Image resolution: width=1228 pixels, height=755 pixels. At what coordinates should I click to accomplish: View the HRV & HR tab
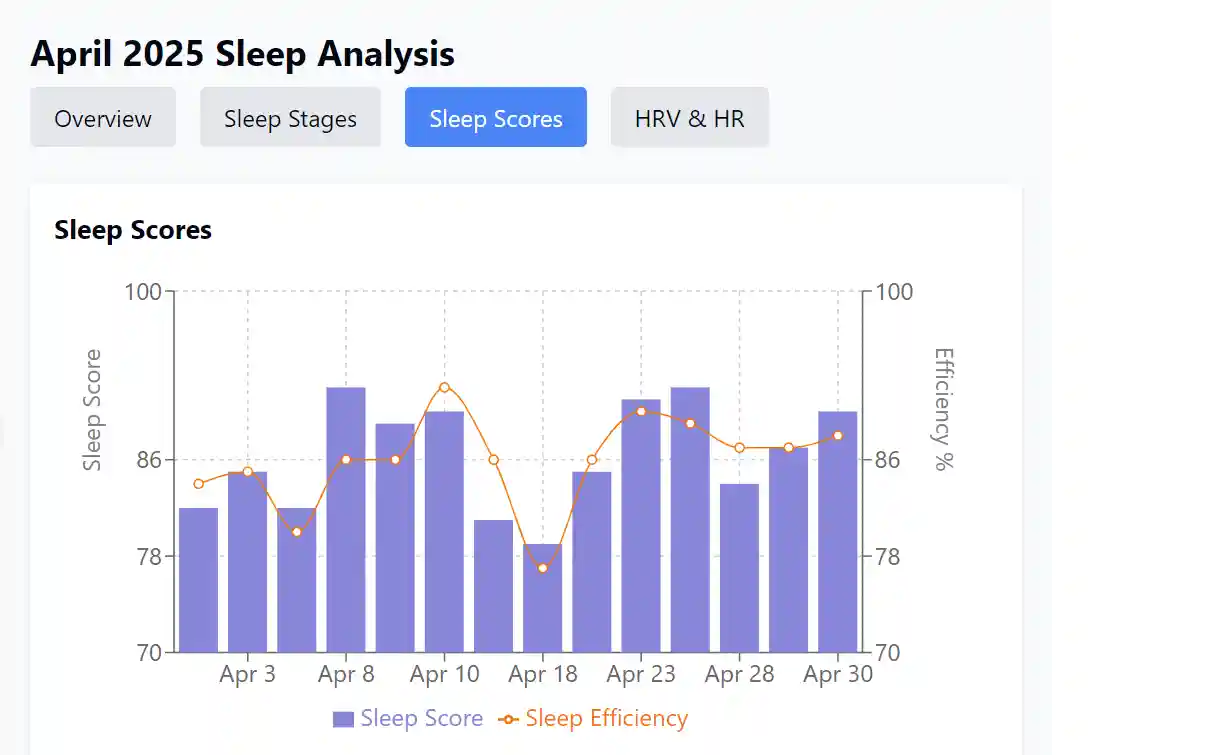pyautogui.click(x=689, y=117)
